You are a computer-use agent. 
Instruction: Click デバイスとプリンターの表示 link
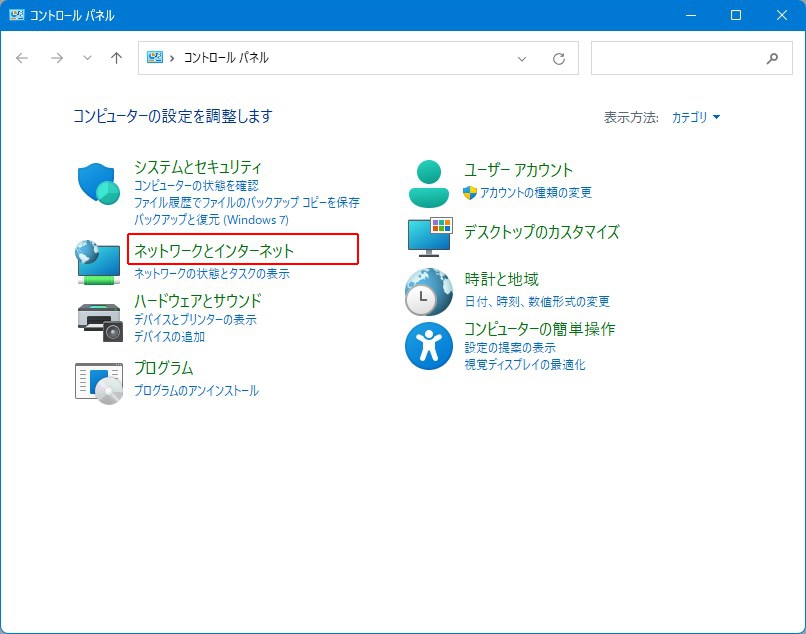click(x=195, y=320)
